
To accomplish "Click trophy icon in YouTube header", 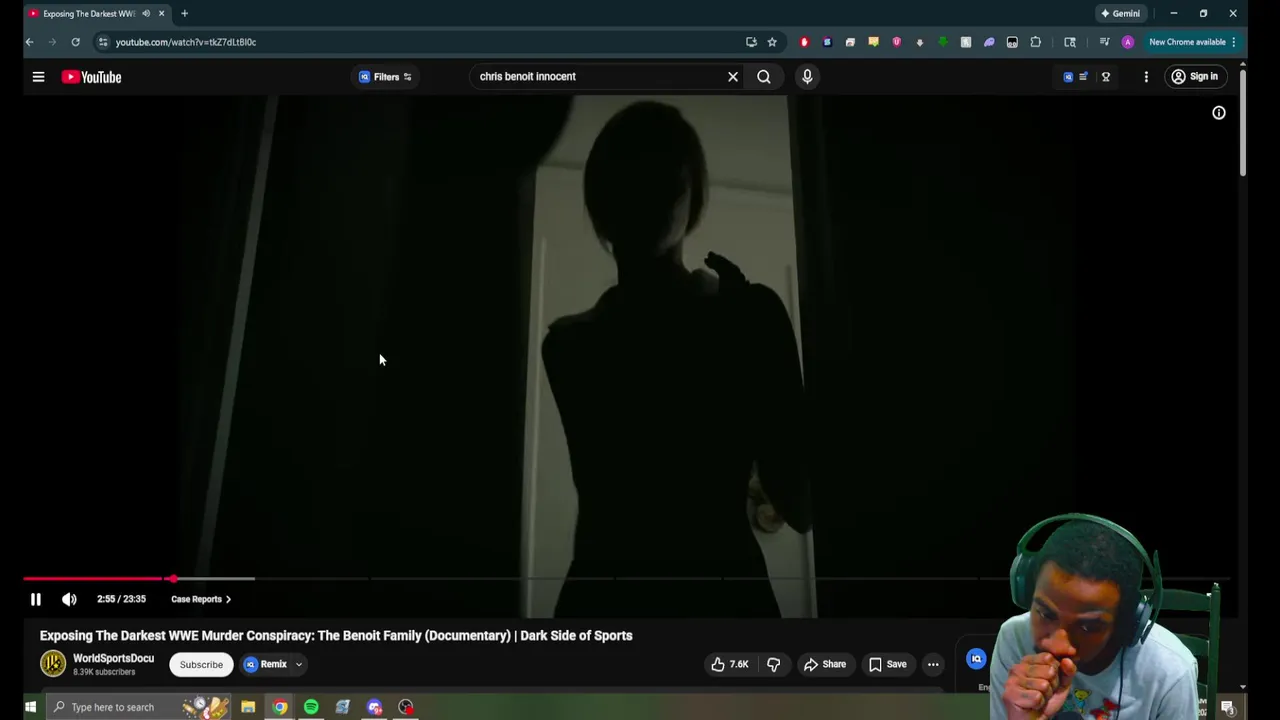I will [1106, 77].
